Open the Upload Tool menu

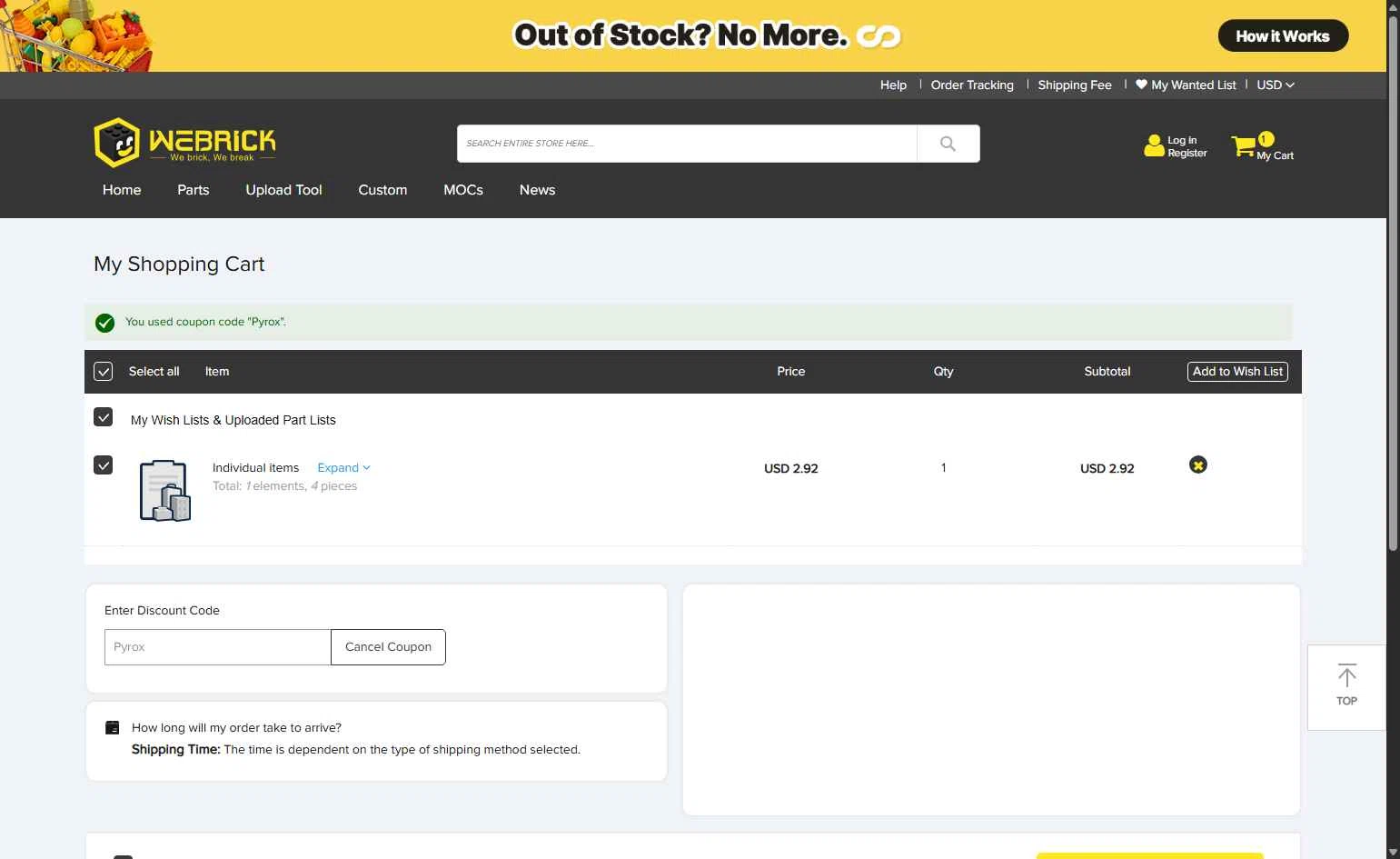pyautogui.click(x=283, y=190)
